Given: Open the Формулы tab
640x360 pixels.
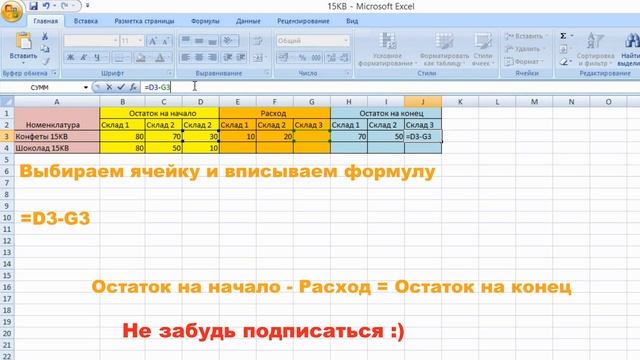Looking at the screenshot, I should pos(205,21).
